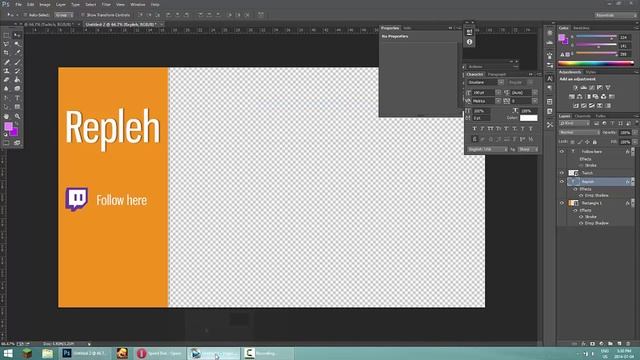Open the font size dropdown
Viewport: 640px width, 360px height.
498,93
